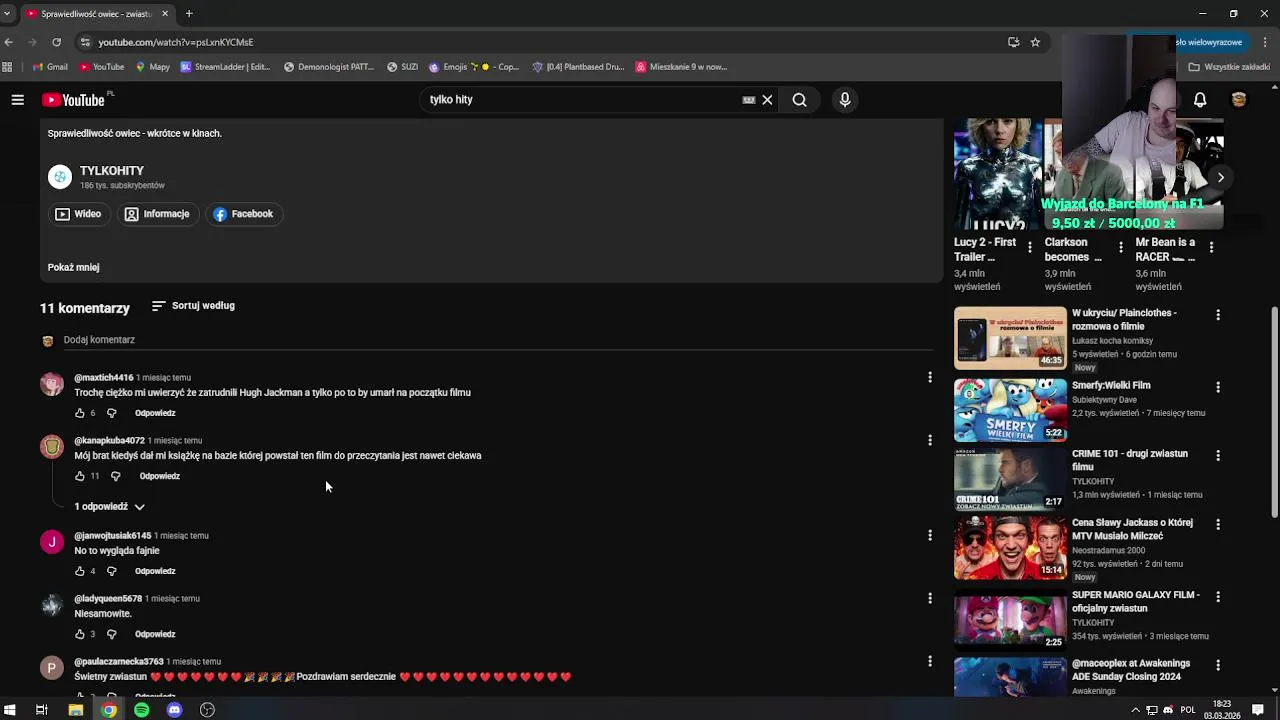Screen dimensions: 1280x720
Task: Start voice search with microphone icon
Action: pos(845,100)
